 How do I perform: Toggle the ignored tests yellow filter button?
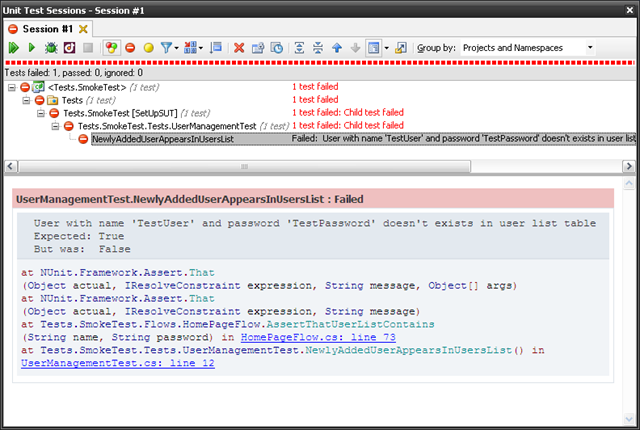click(x=149, y=48)
